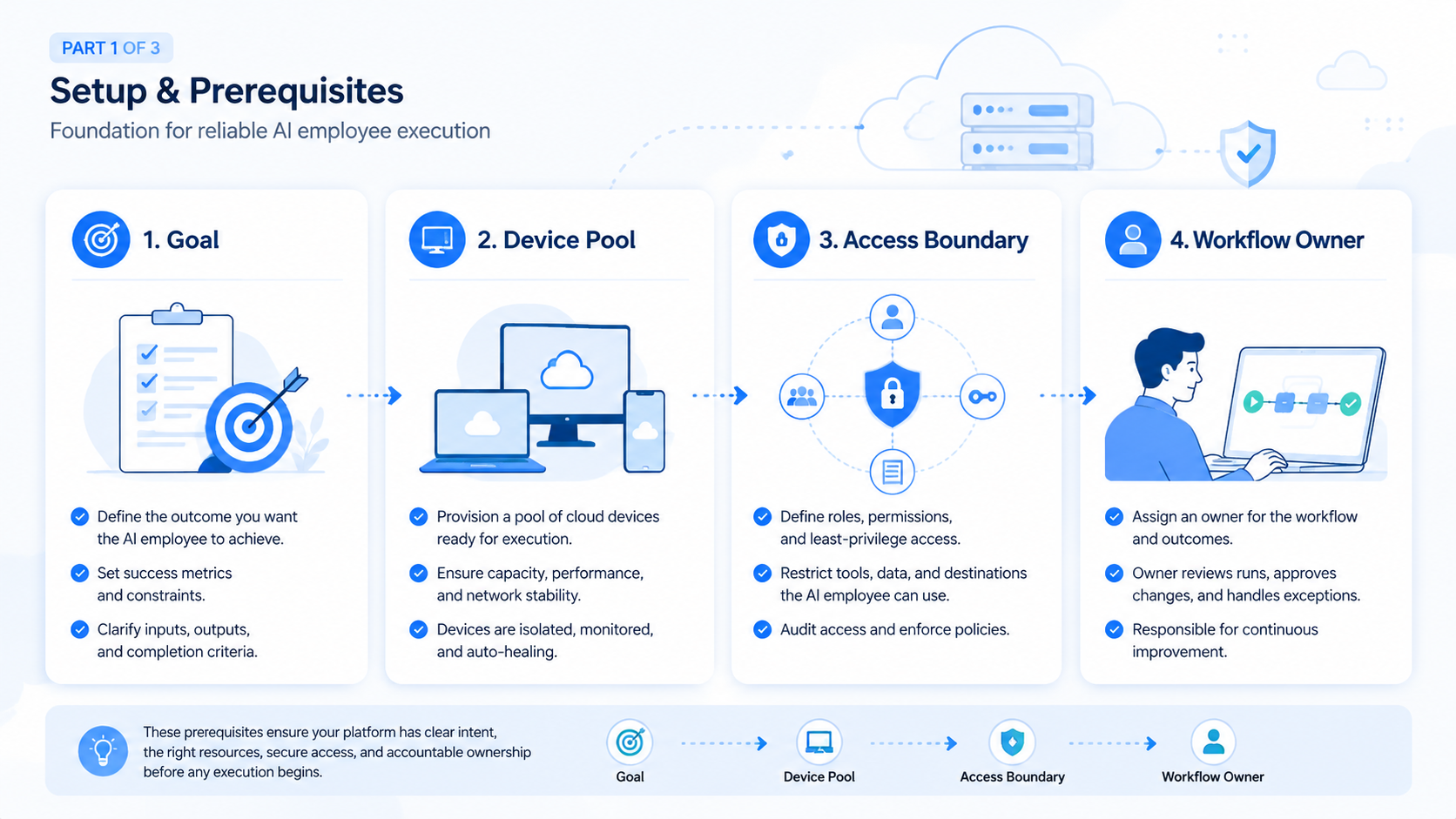Click the 'Setup & Prerequisites' title
Viewport: 1456px width, 819px height.
226,91
